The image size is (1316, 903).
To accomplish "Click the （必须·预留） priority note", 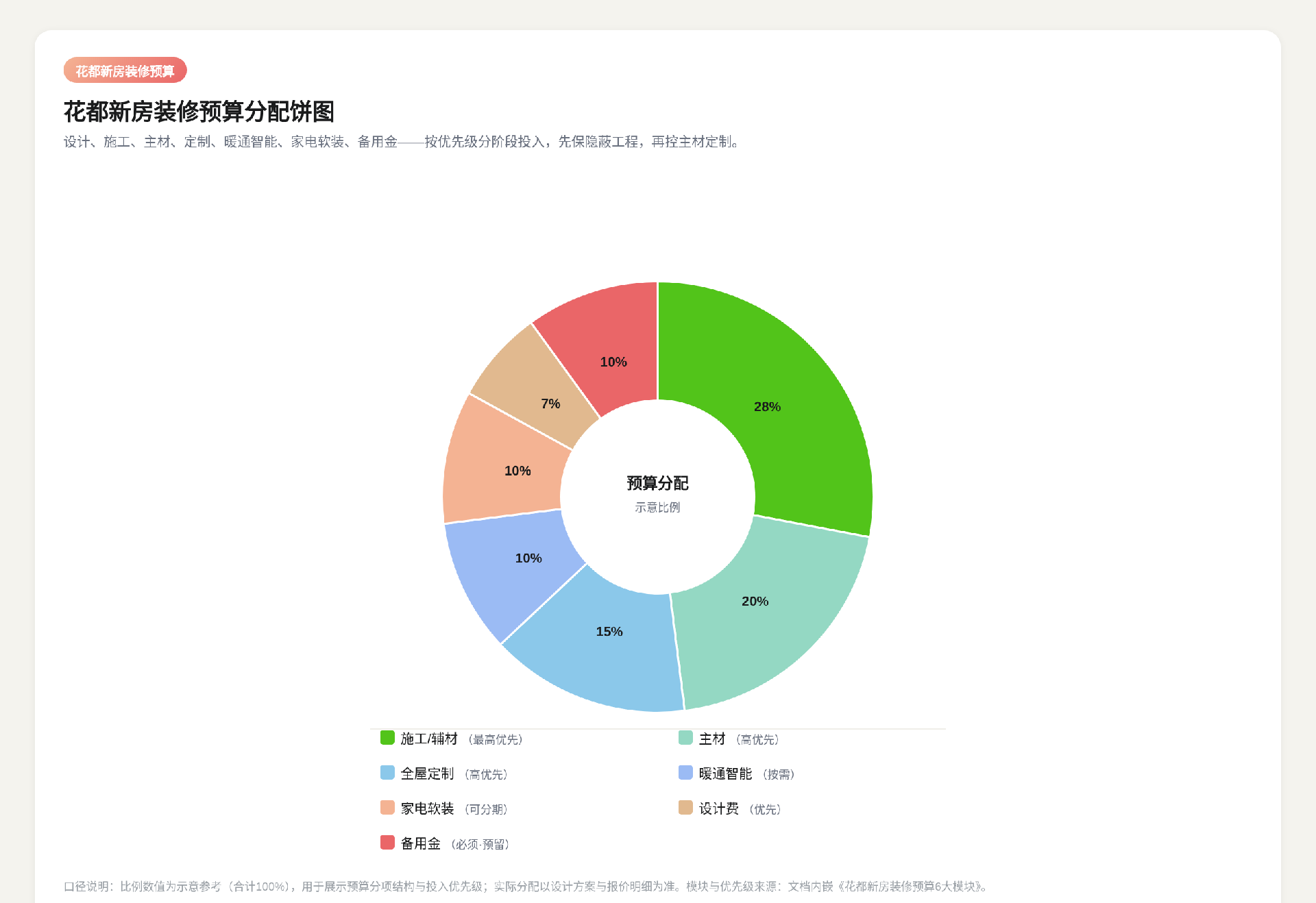I will tap(480, 844).
